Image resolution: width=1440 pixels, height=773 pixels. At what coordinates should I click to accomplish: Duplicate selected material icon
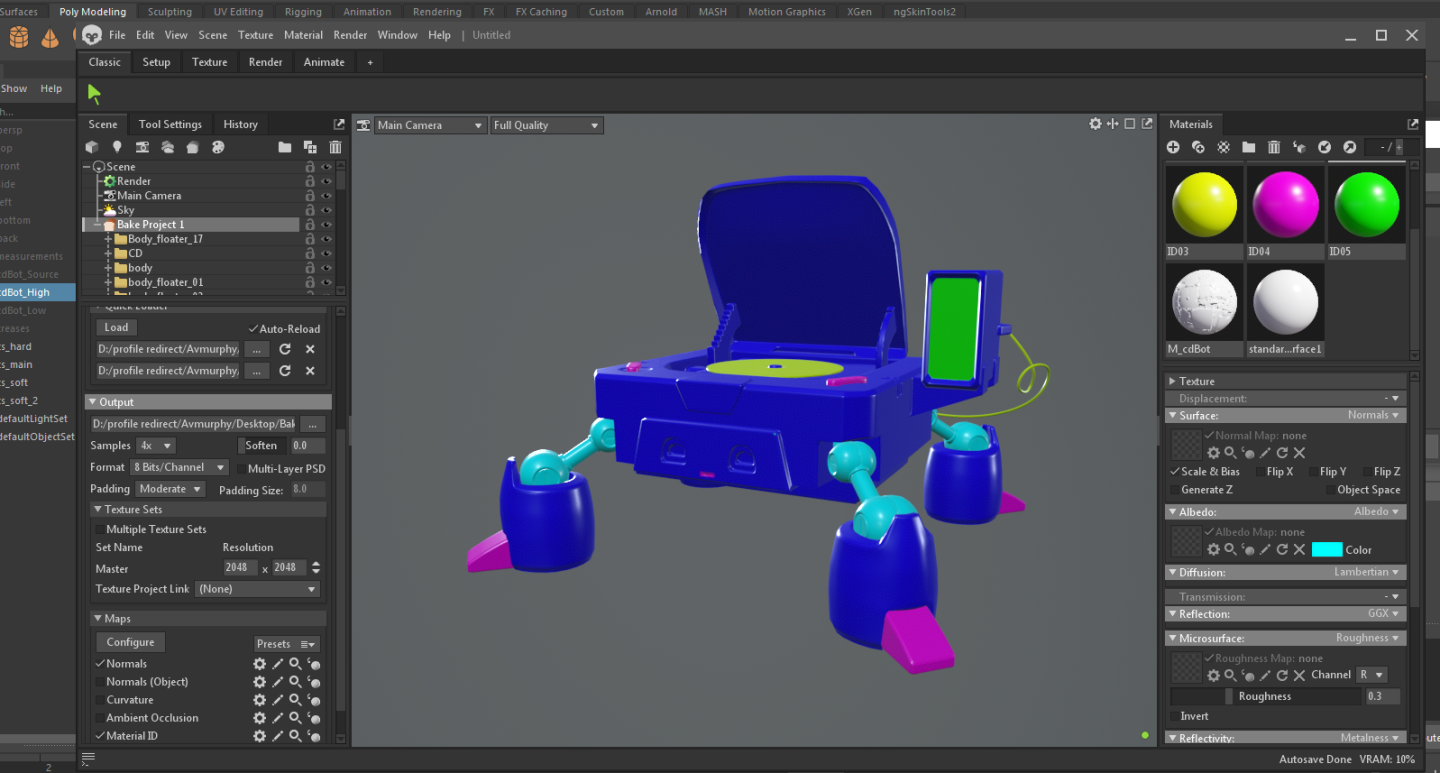tap(1198, 147)
